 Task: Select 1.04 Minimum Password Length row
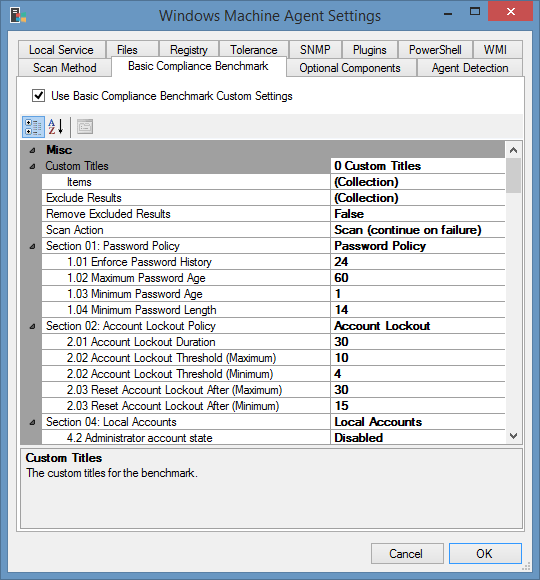click(273, 310)
